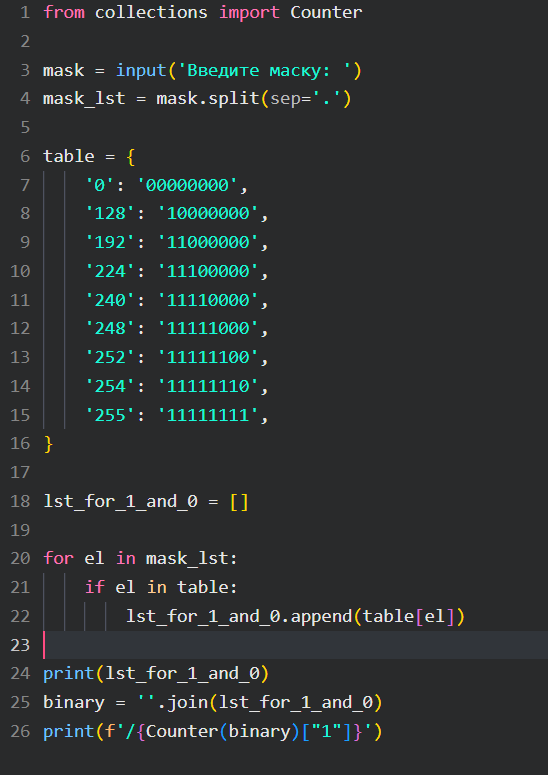Click table[el] on line 22
Viewport: 548px width, 775px height.
[409, 617]
